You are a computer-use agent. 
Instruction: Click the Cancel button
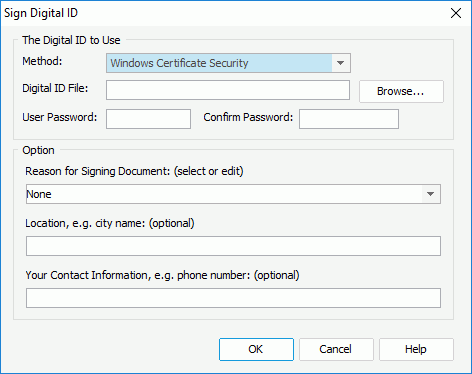click(336, 349)
